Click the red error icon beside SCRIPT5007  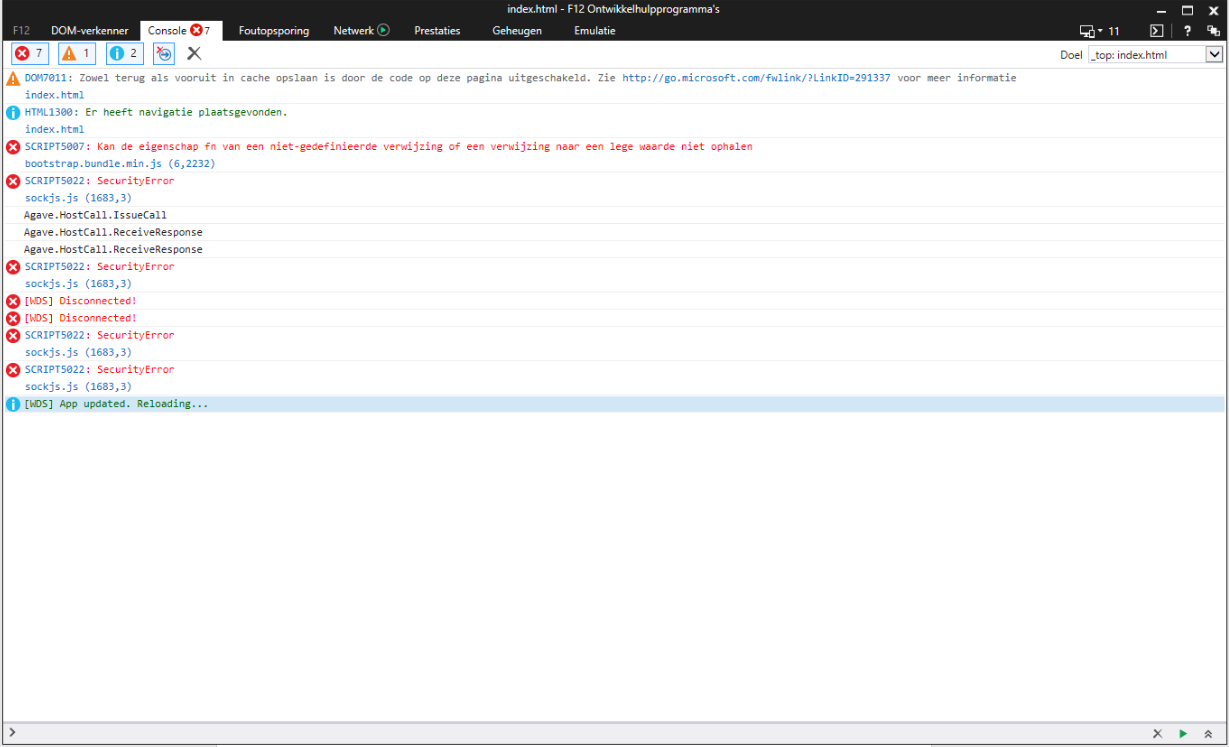tap(13, 147)
